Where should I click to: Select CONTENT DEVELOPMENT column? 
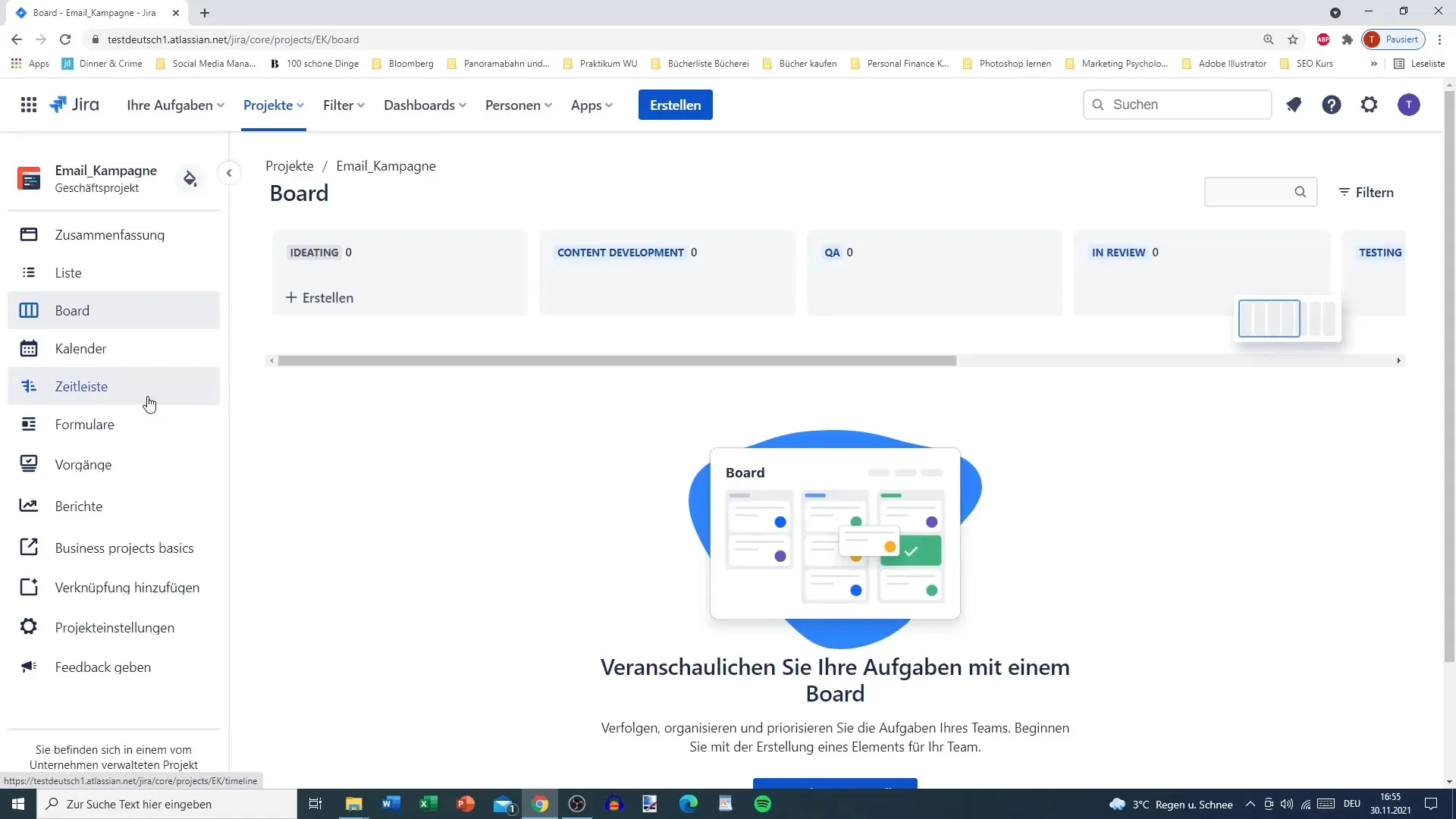pyautogui.click(x=622, y=252)
